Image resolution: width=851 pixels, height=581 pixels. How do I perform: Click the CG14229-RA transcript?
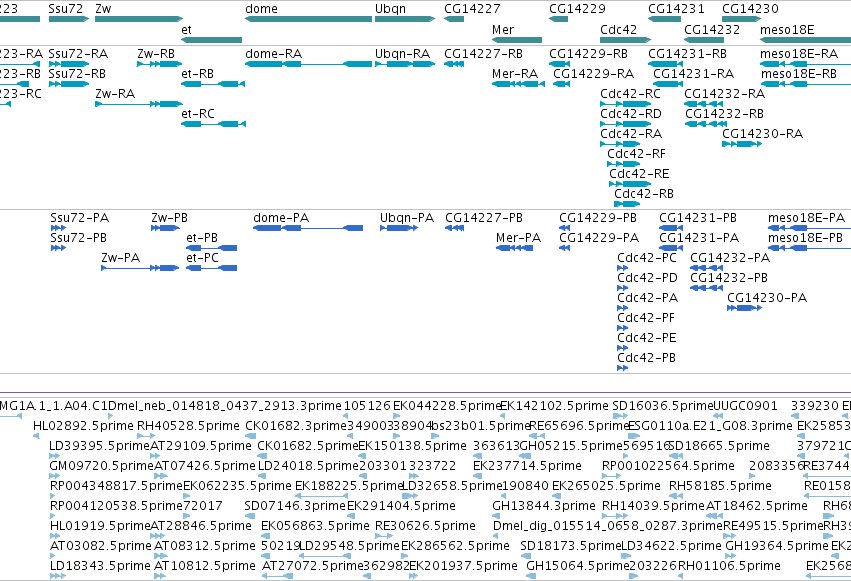[x=561, y=84]
